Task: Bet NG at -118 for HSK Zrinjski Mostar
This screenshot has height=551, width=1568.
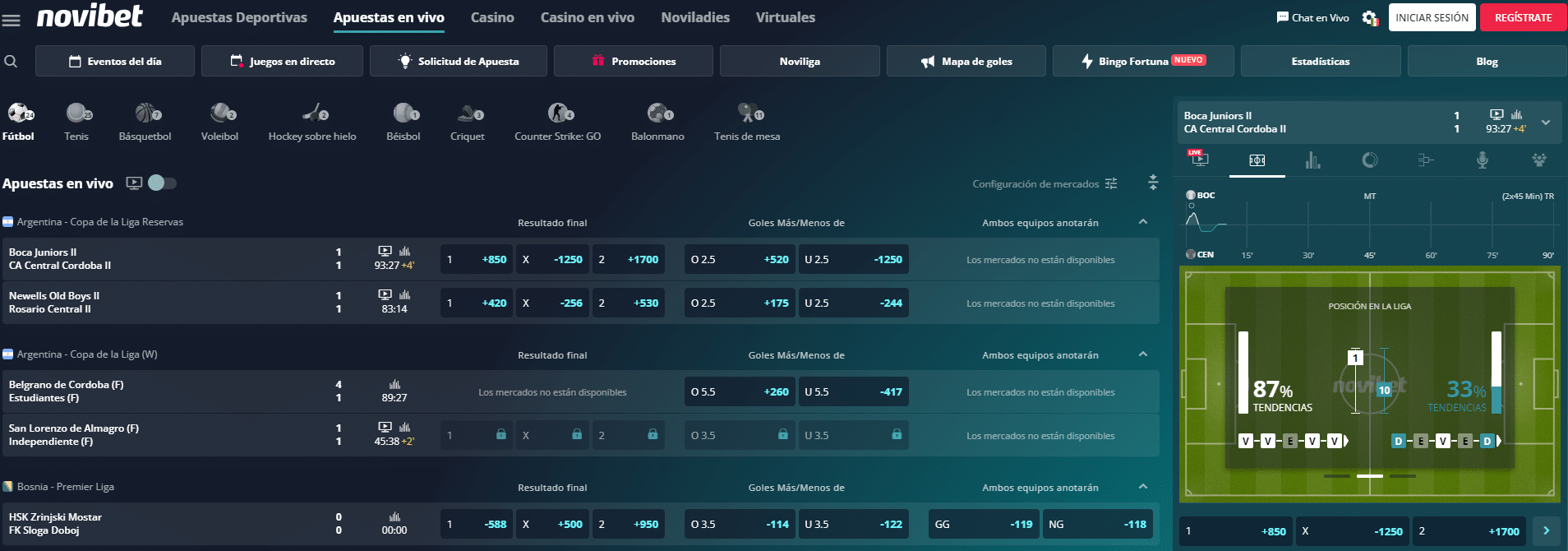Action: tap(1098, 524)
